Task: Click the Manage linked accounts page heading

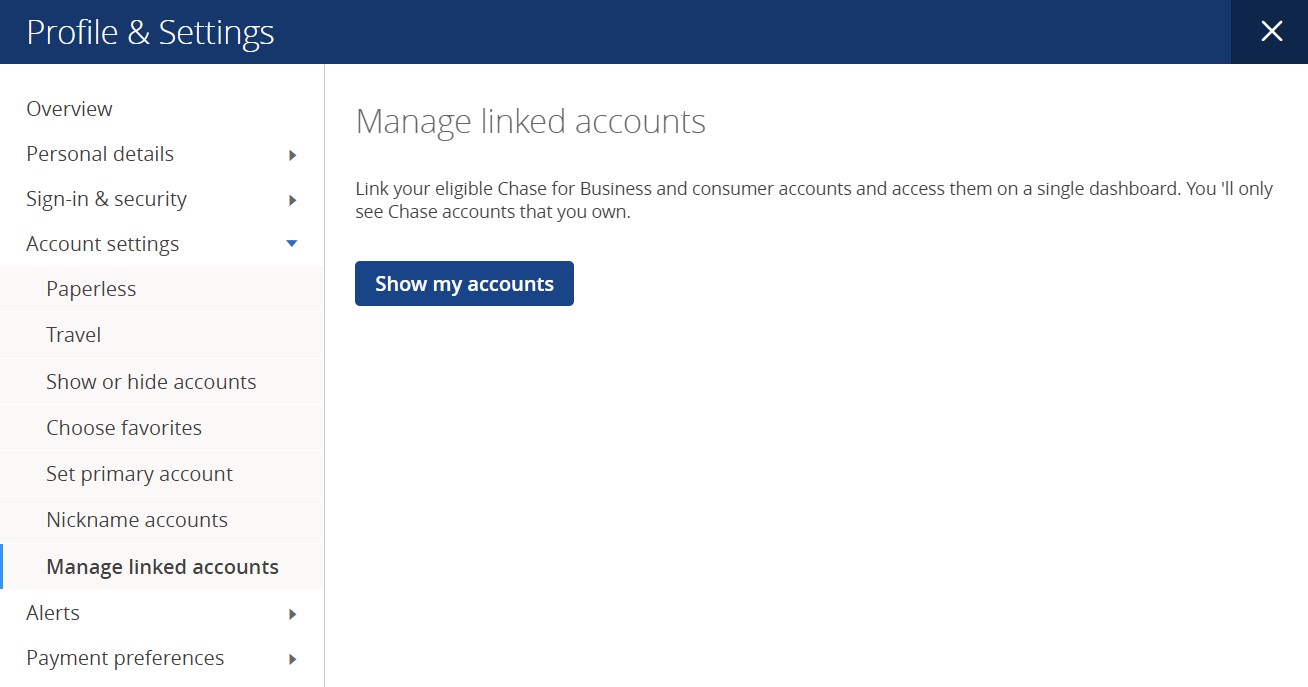Action: click(530, 121)
